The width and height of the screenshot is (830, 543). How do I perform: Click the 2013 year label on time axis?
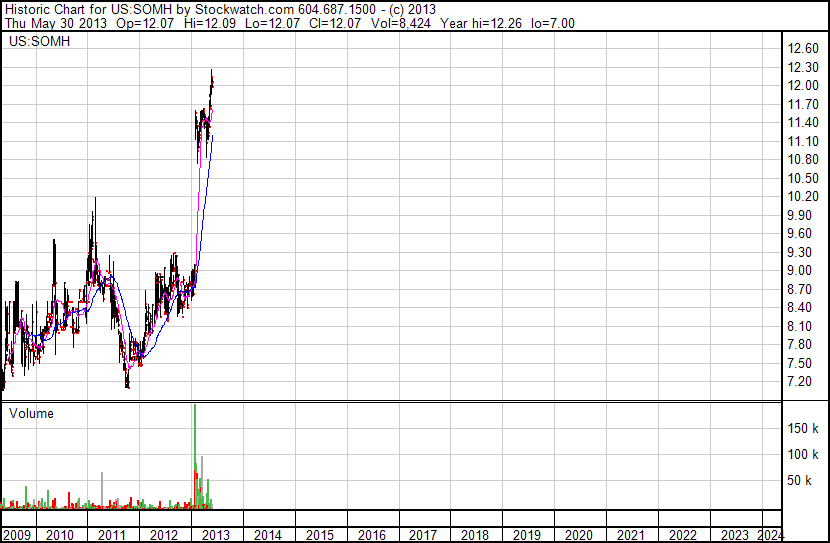coord(216,535)
